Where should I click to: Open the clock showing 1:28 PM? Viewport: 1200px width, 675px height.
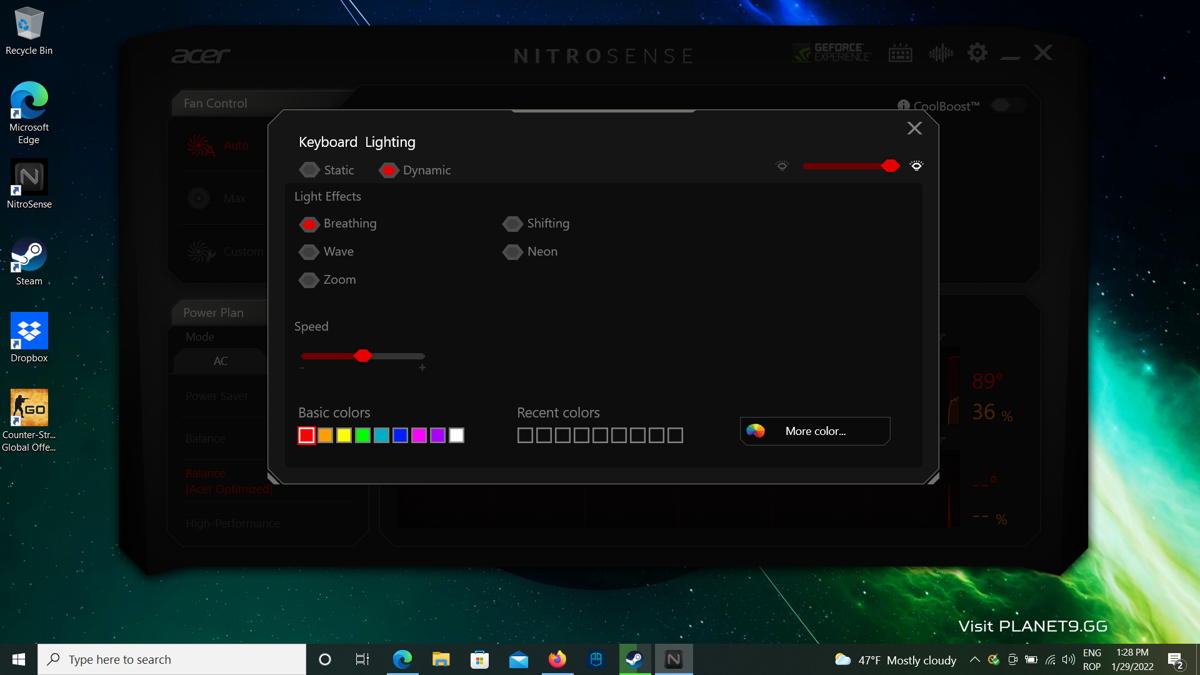tap(1133, 660)
